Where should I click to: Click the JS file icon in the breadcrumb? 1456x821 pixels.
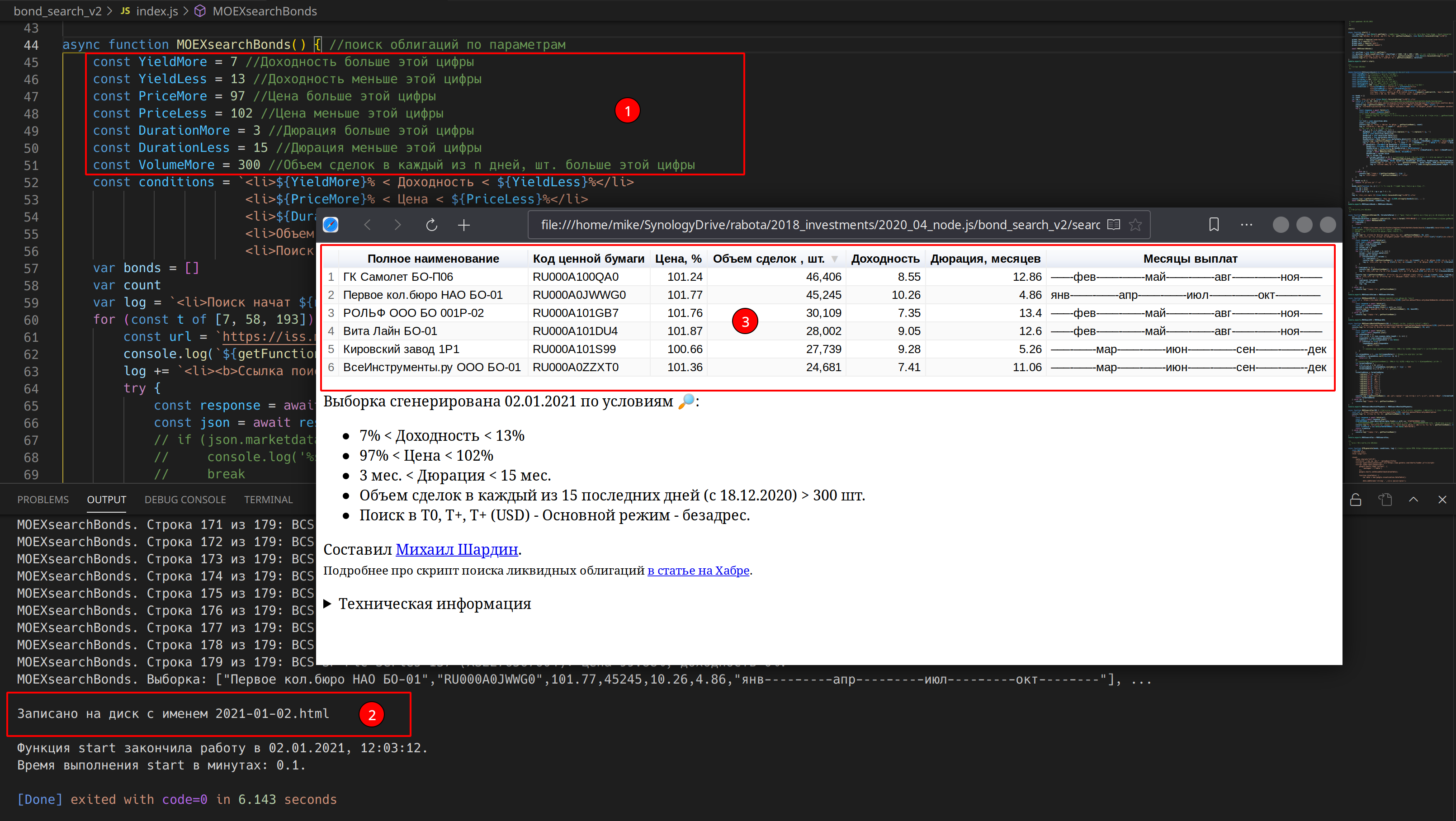(x=126, y=11)
